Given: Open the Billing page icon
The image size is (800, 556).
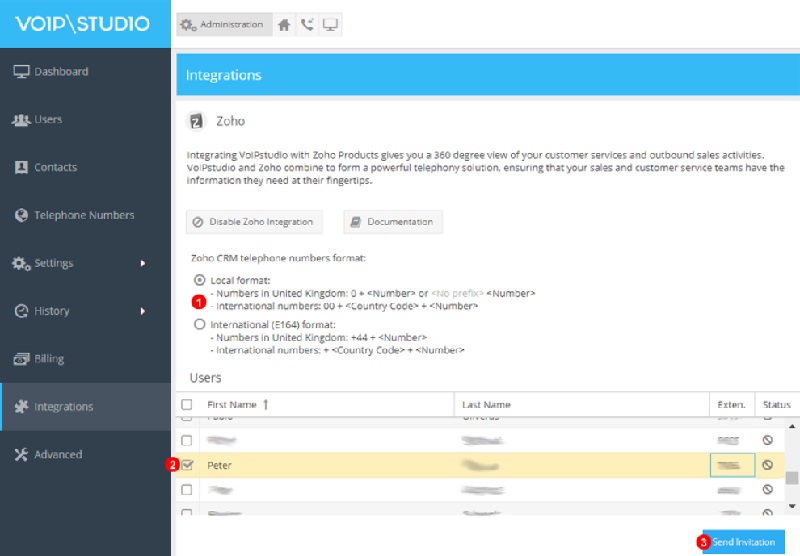Looking at the screenshot, I should [21, 359].
